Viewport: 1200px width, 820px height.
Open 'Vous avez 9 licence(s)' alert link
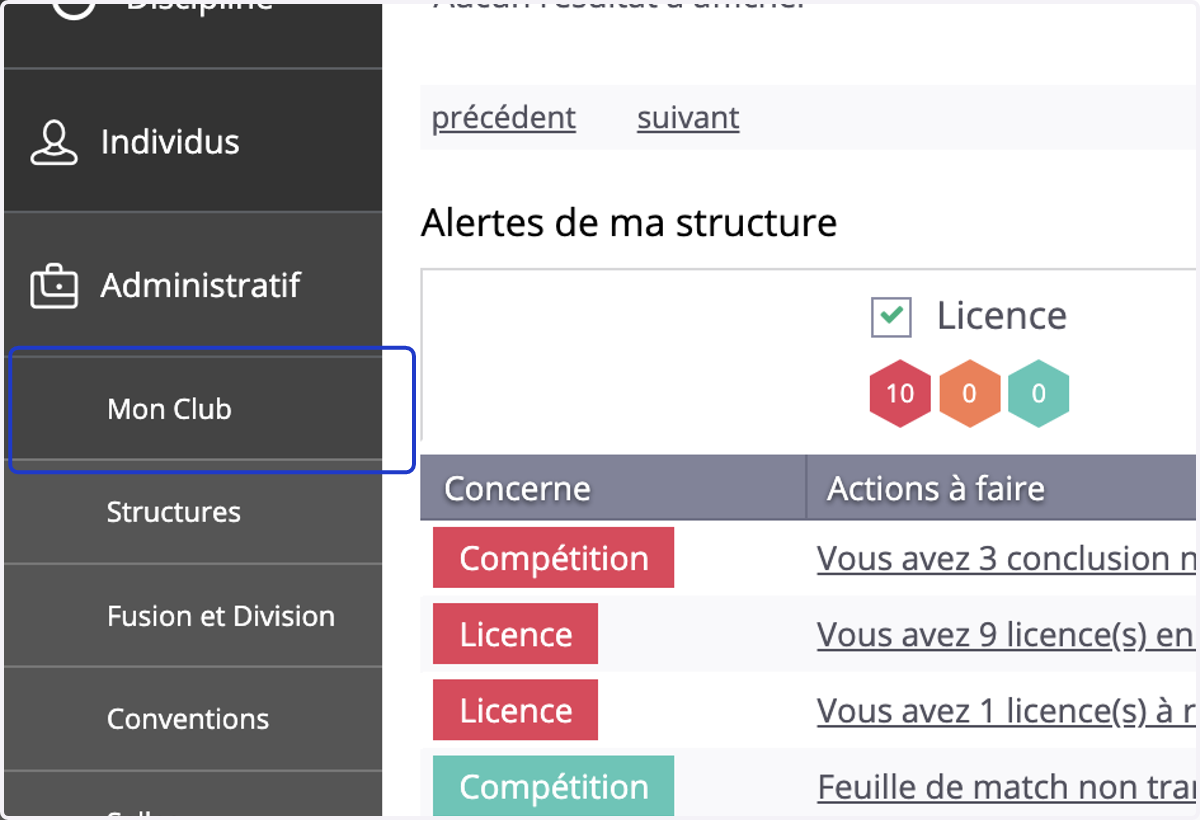(x=1007, y=634)
